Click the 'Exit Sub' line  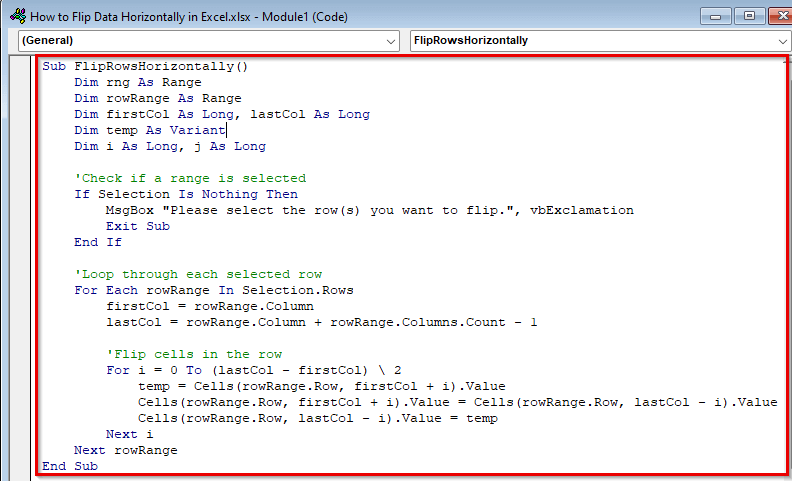[x=138, y=226]
